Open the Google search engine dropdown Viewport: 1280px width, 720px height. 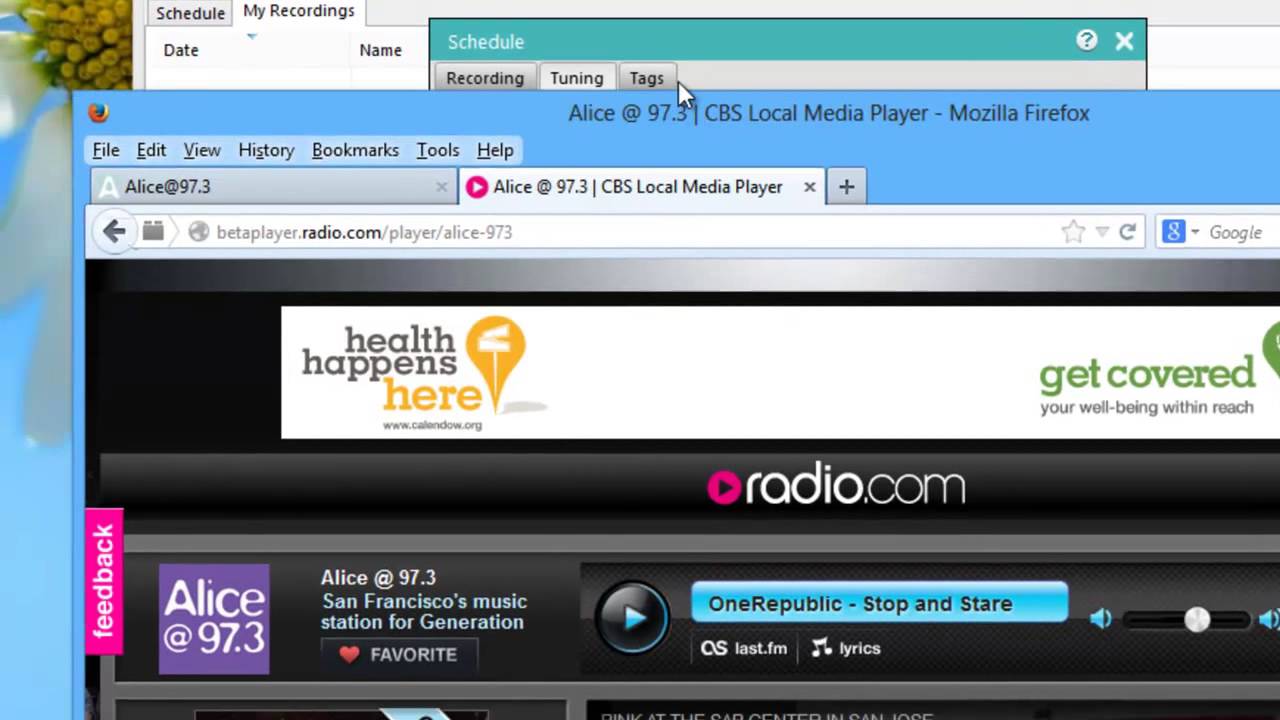coord(1180,232)
